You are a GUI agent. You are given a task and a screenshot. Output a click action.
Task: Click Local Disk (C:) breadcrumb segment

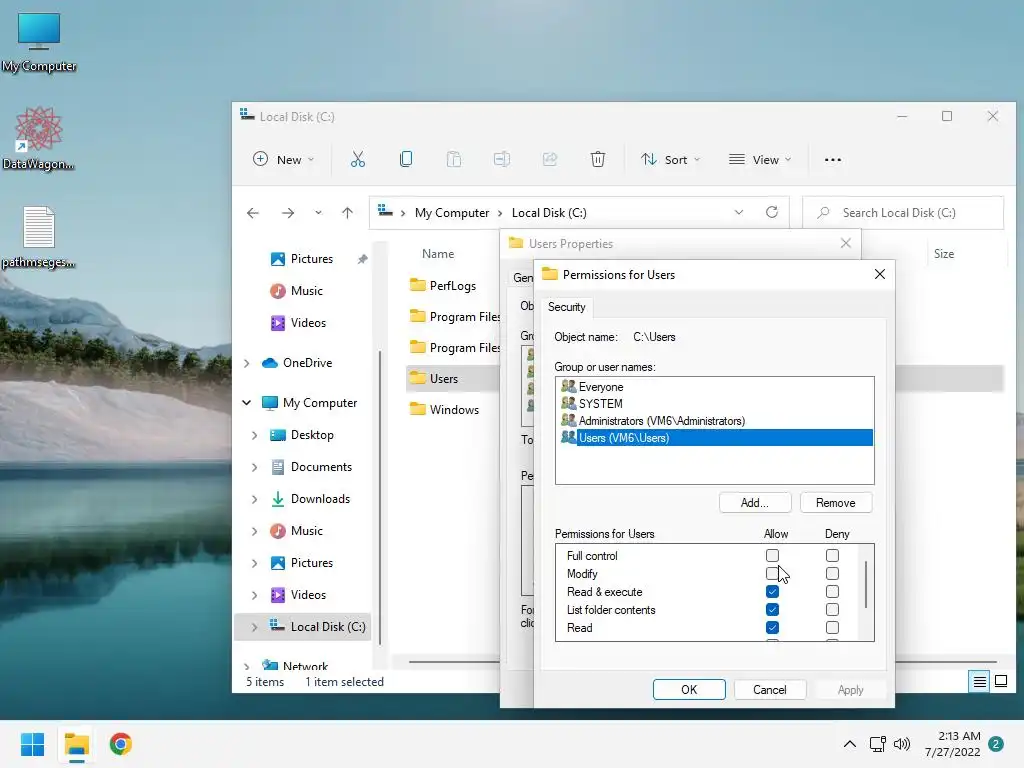coord(549,213)
